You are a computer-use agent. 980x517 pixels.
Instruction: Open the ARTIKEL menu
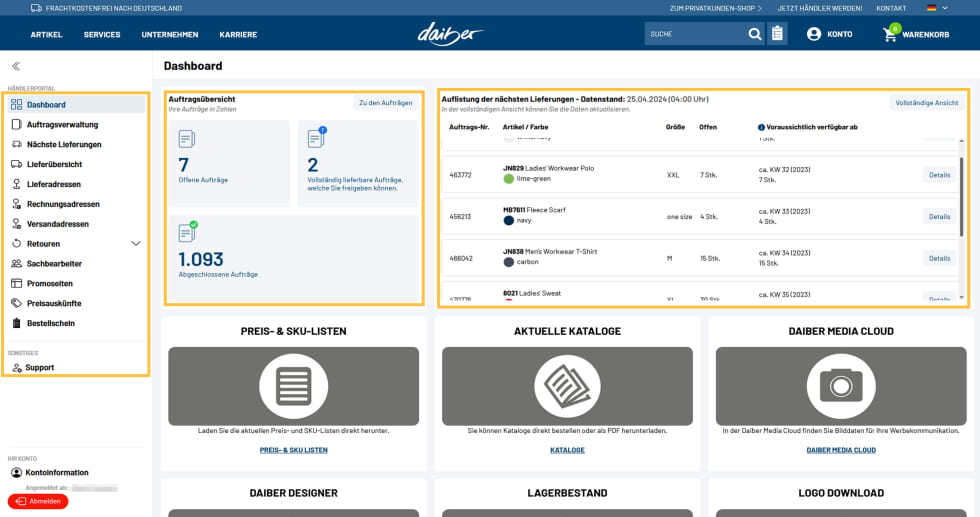46,34
